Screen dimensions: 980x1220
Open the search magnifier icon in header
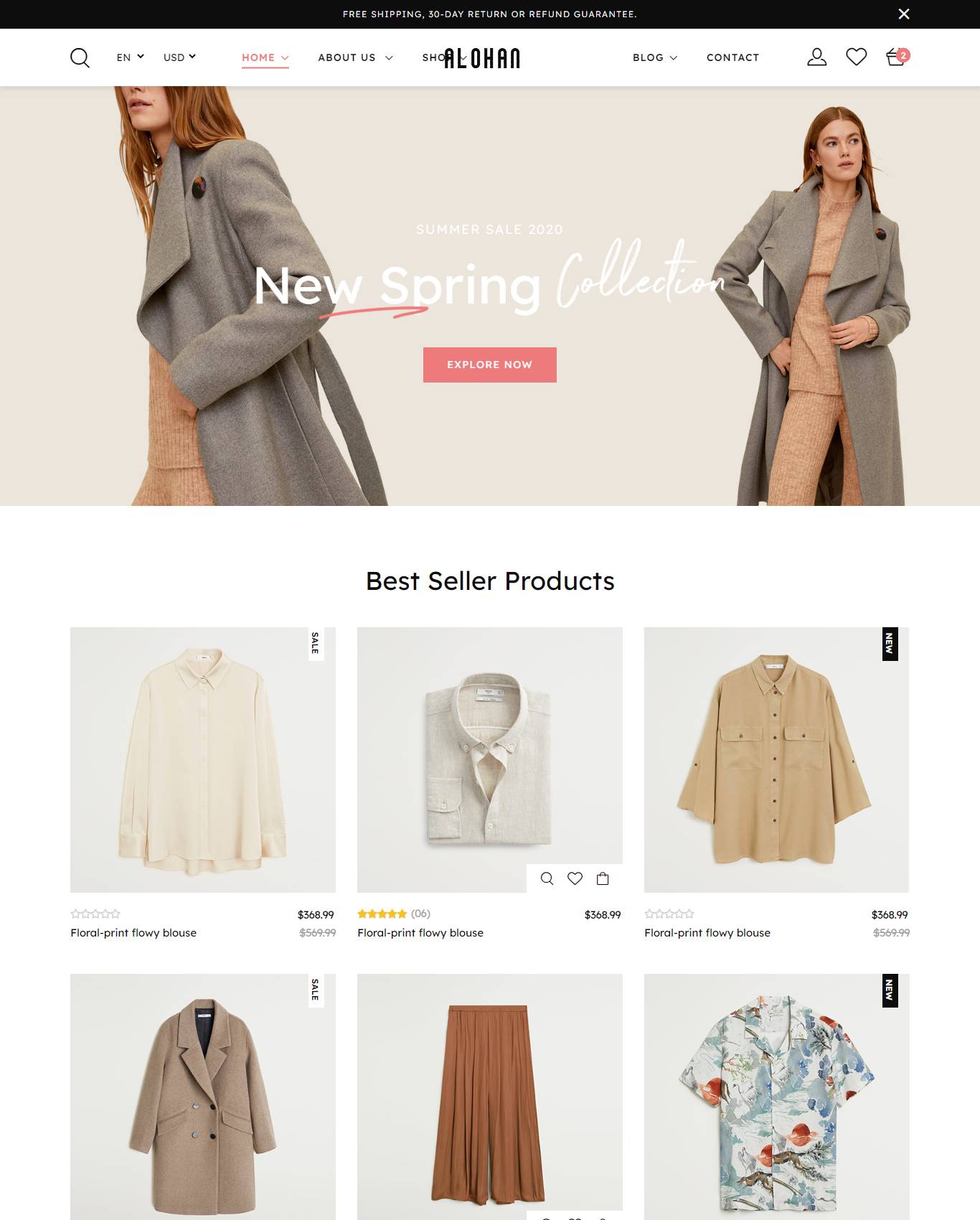pos(80,57)
